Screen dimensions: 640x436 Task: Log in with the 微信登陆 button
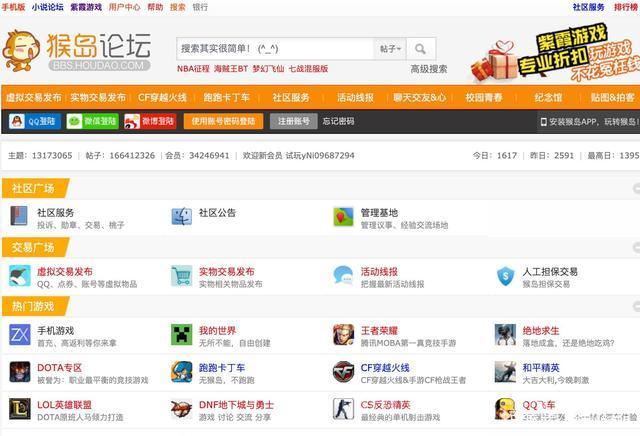coord(93,121)
